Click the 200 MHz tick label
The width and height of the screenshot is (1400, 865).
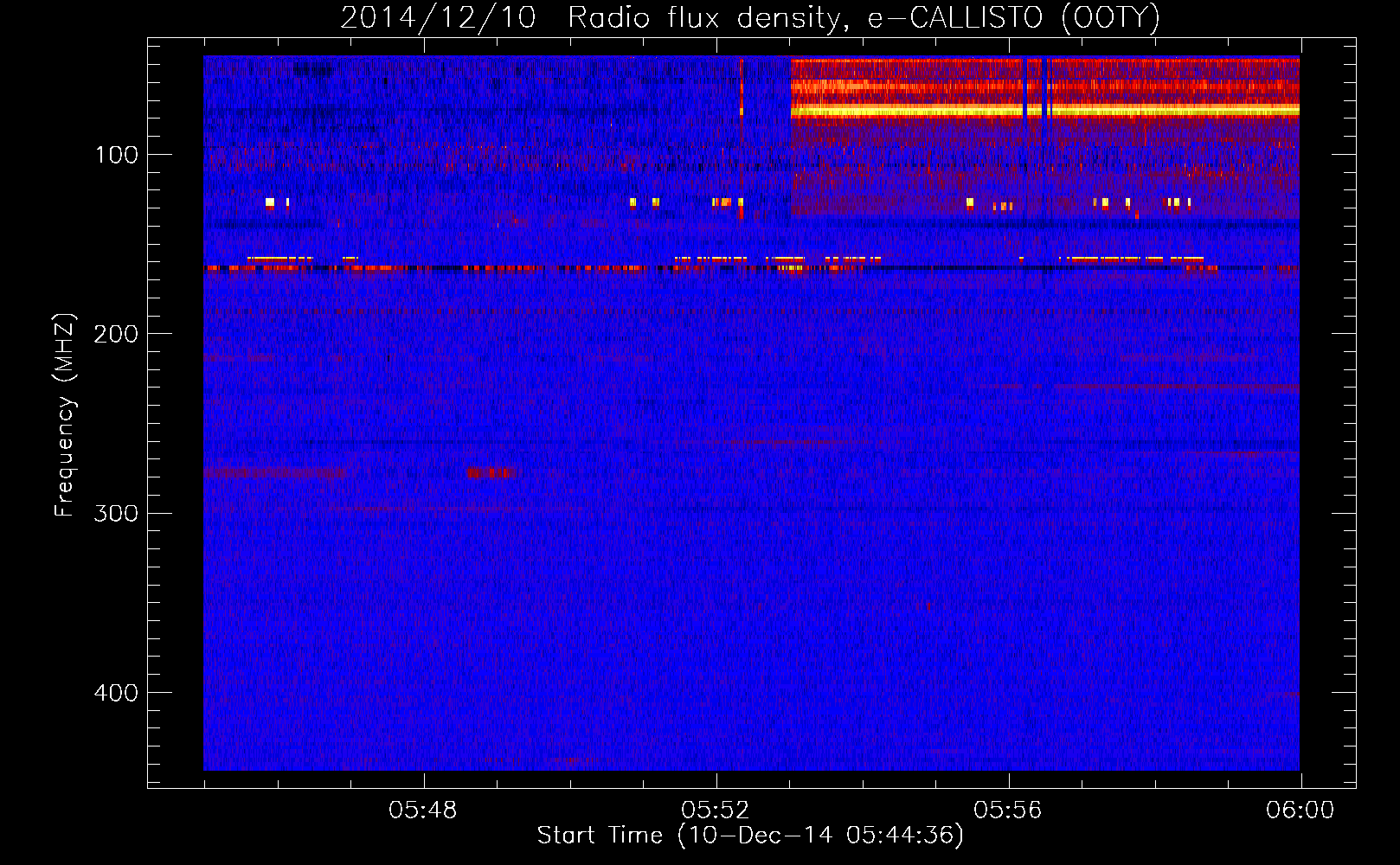[117, 334]
